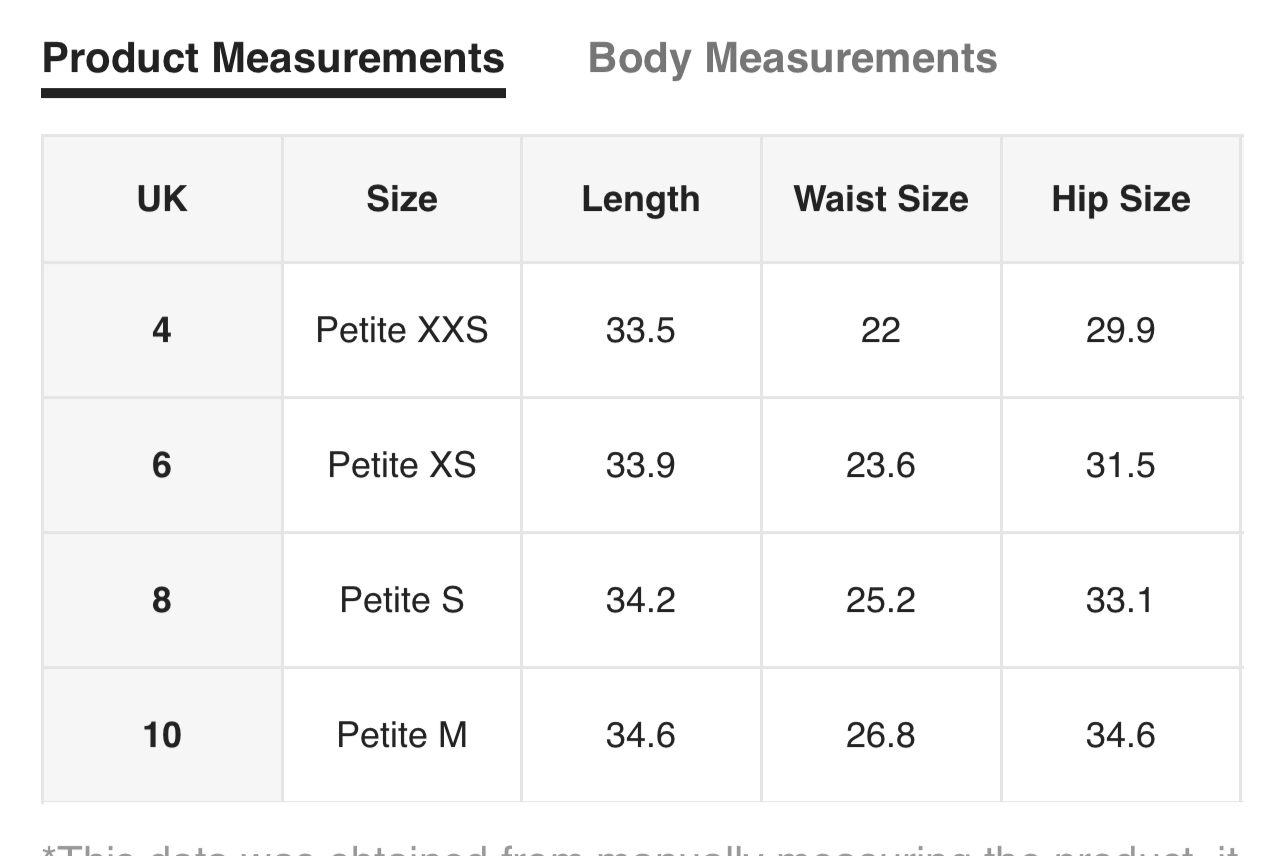Click the Size column header
The height and width of the screenshot is (856, 1284).
tap(402, 199)
